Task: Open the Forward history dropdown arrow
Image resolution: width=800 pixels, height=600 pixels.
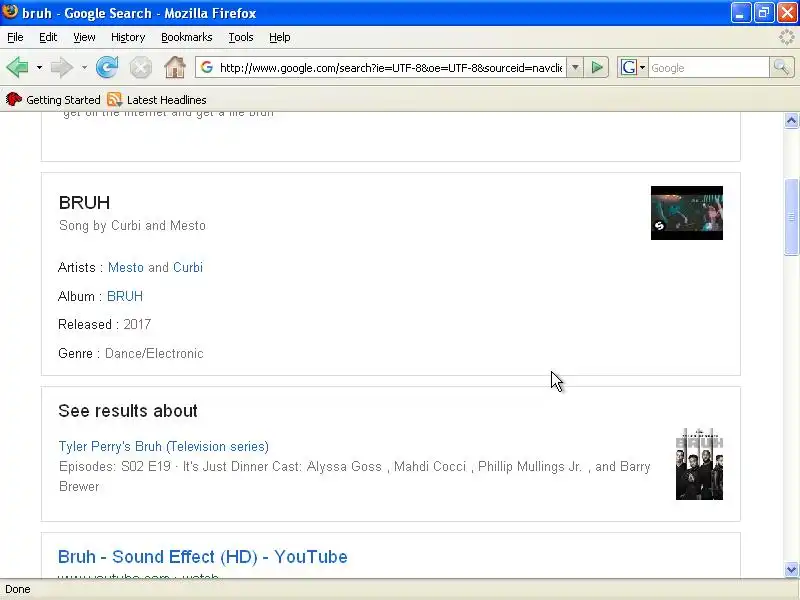Action: coord(84,67)
